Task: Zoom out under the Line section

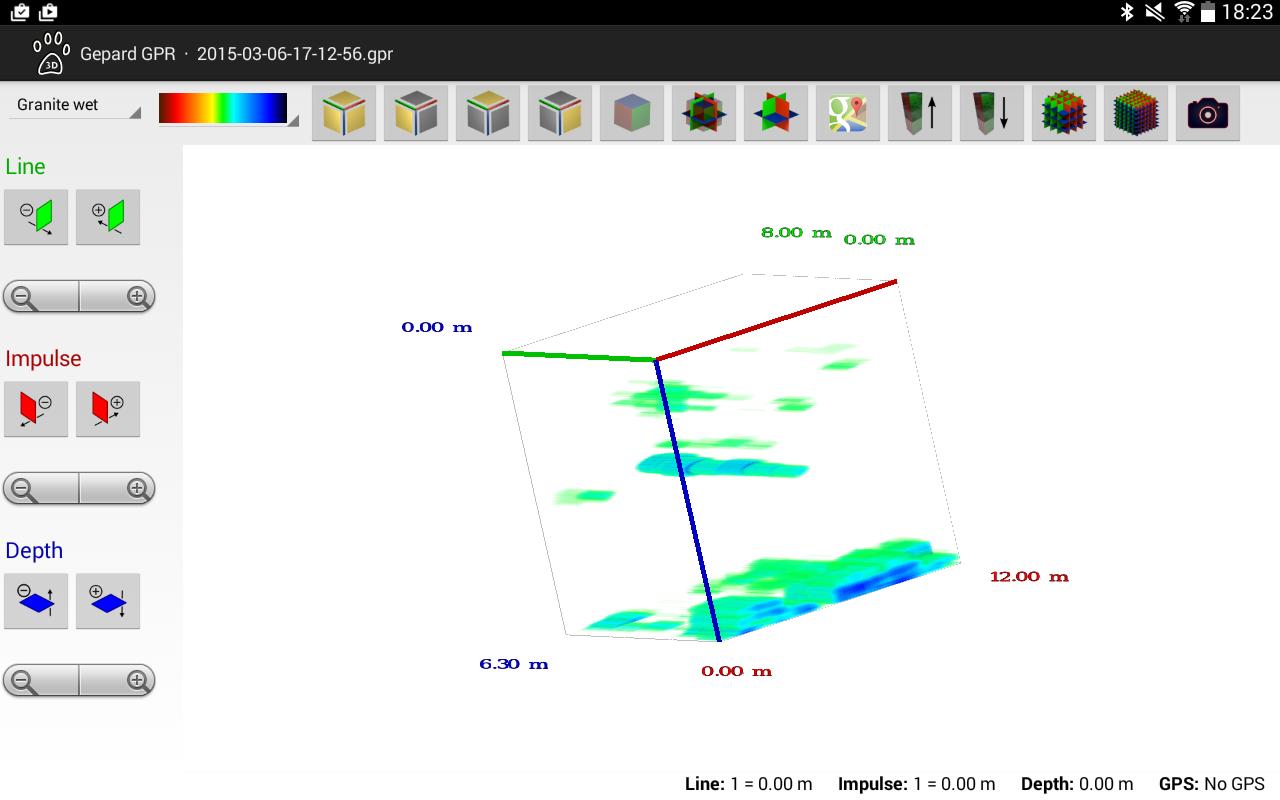Action: click(x=41, y=297)
